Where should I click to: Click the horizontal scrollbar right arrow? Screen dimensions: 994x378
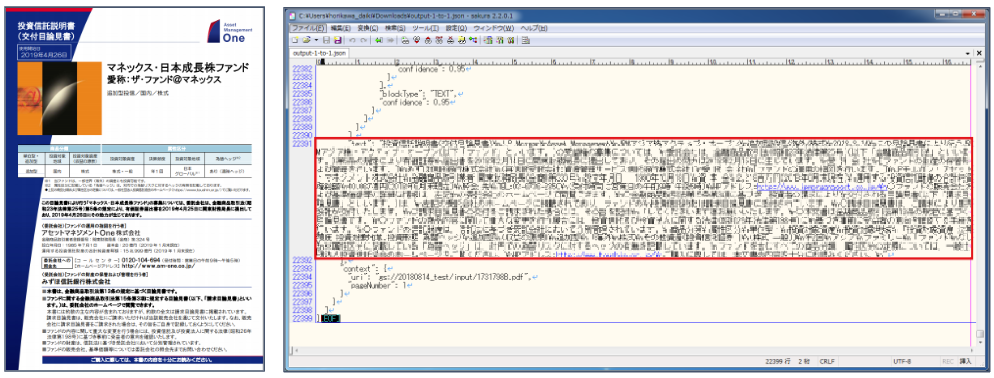pyautogui.click(x=972, y=350)
